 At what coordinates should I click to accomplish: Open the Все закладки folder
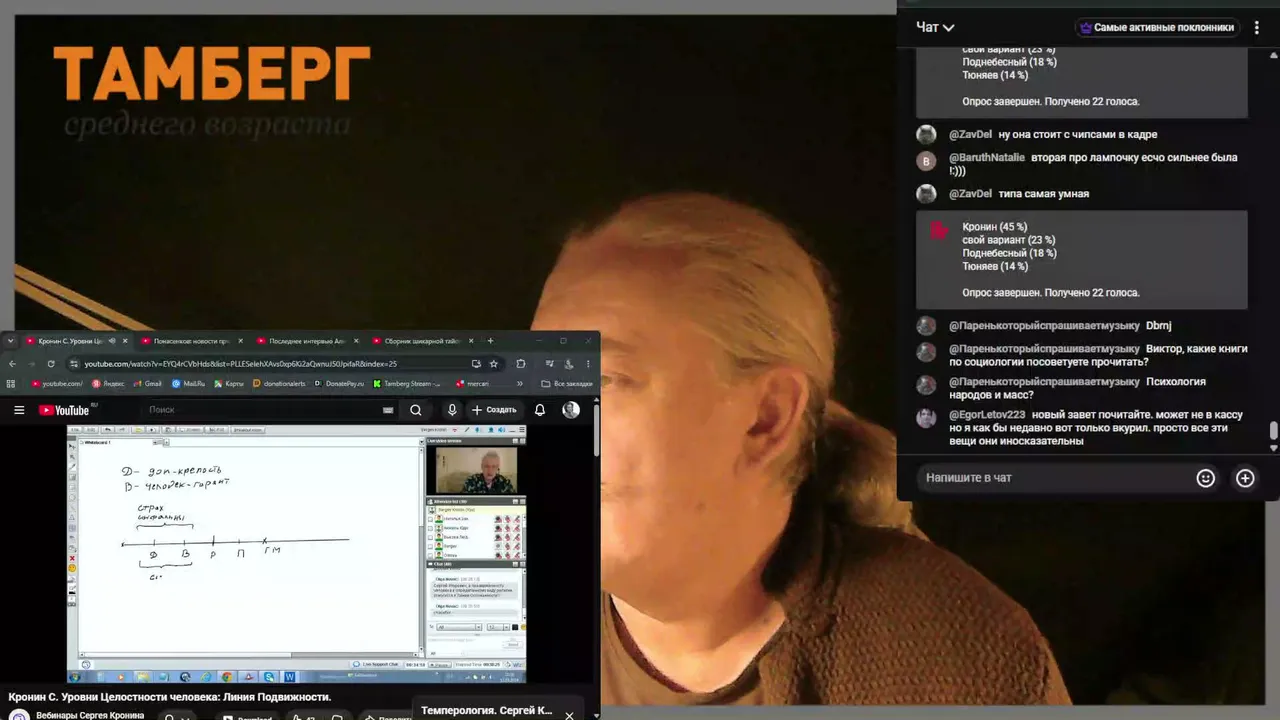click(x=568, y=383)
